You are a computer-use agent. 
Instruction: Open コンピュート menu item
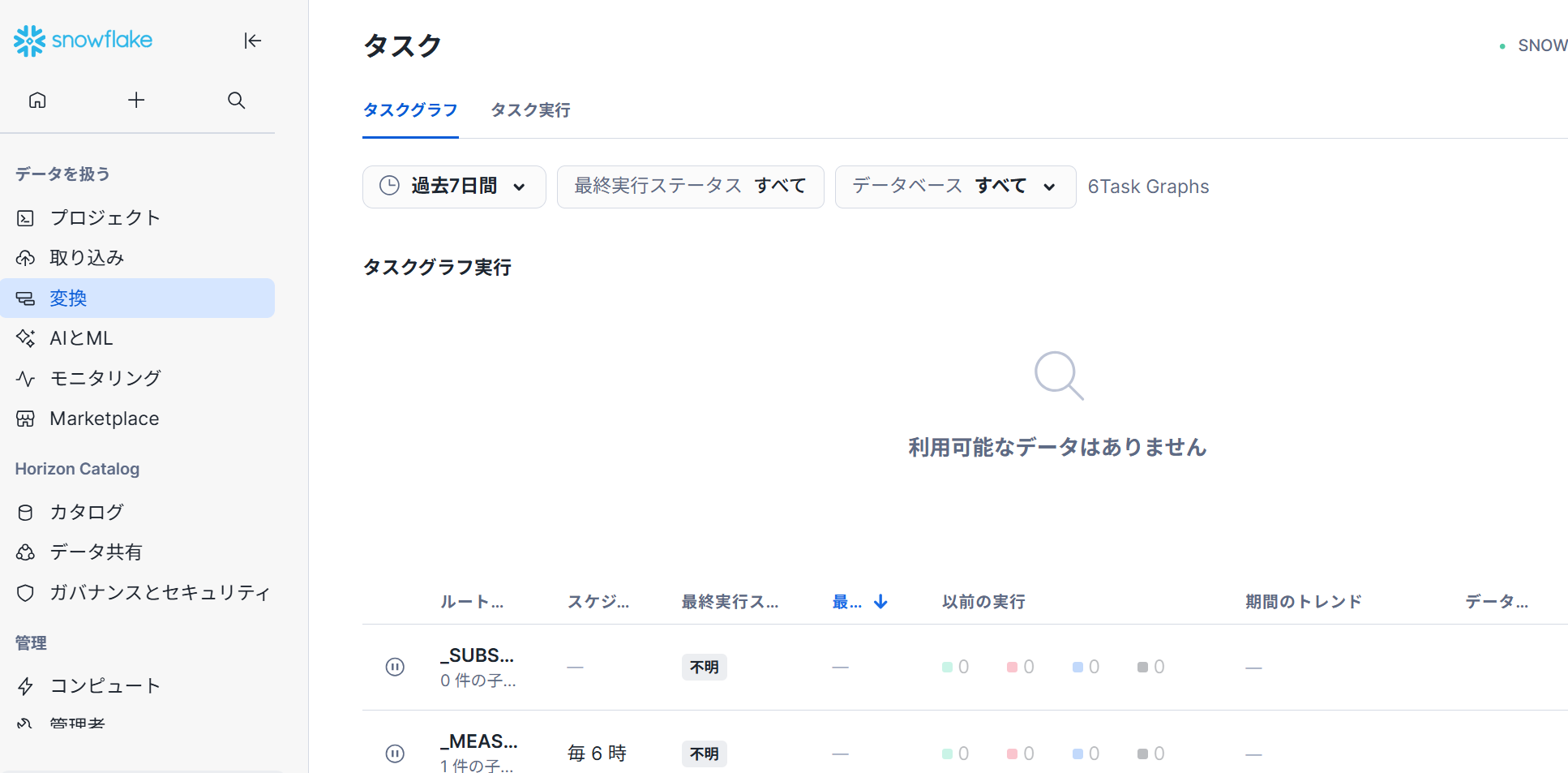point(137,686)
